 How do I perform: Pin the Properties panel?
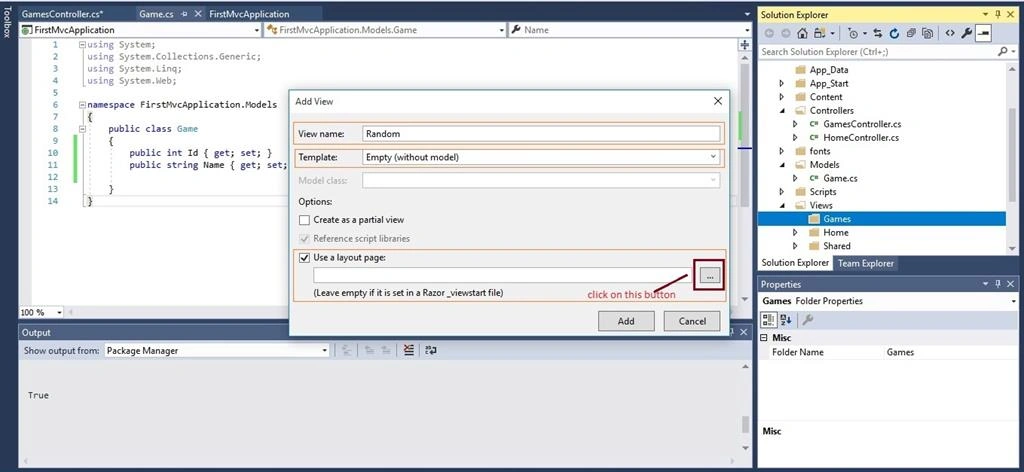coord(998,284)
